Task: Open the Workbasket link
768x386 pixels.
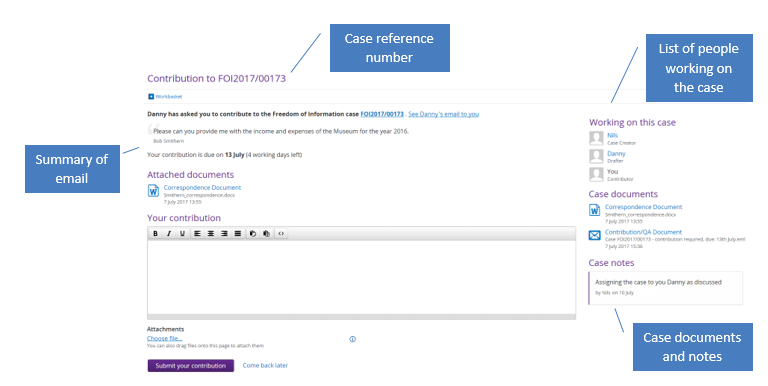Action: pos(168,96)
